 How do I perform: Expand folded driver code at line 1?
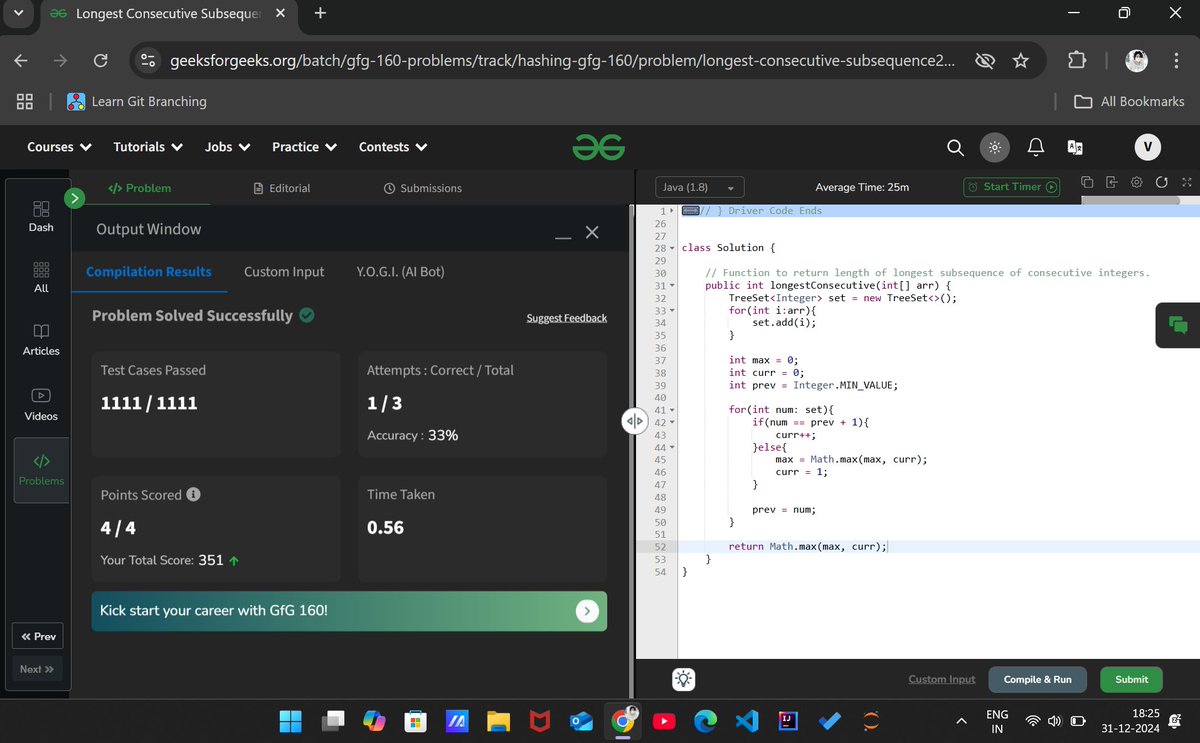click(x=672, y=211)
